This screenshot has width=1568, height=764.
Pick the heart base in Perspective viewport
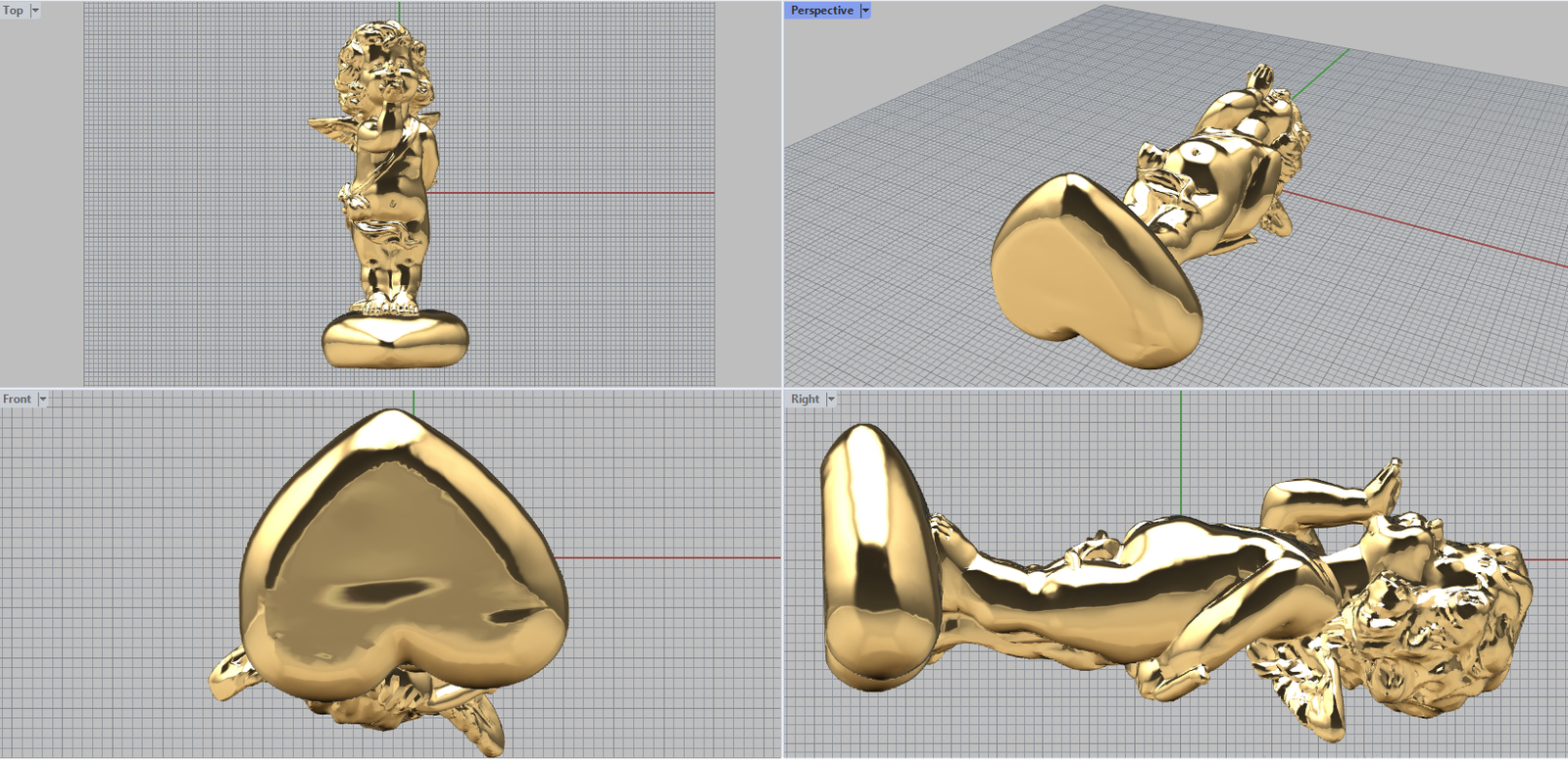tap(1088, 274)
